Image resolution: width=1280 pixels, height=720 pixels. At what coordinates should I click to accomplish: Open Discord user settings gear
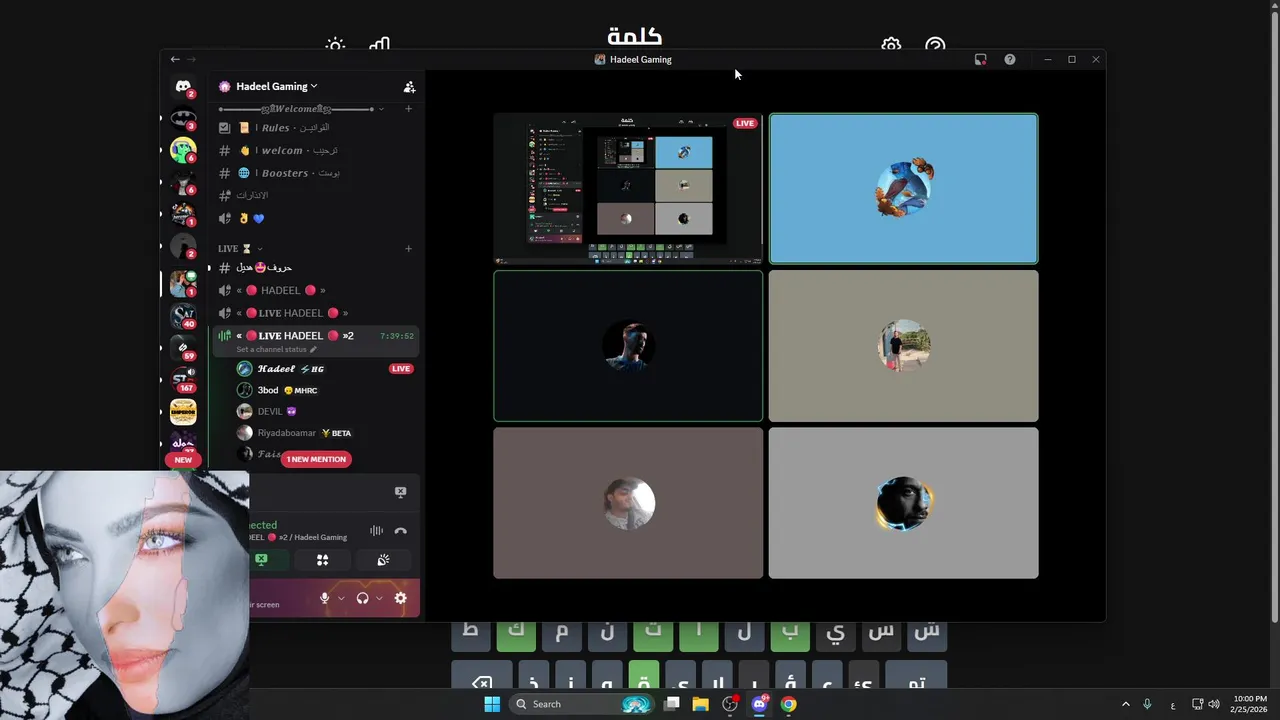(400, 598)
